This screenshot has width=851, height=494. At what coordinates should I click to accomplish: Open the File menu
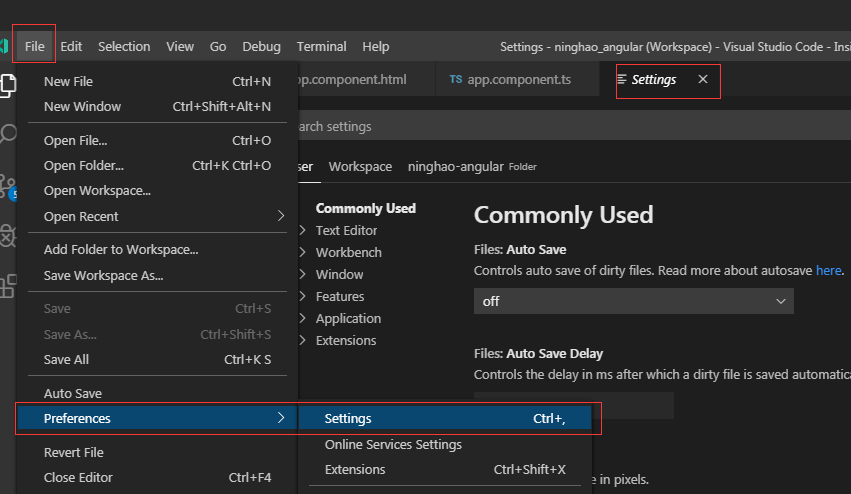coord(34,47)
